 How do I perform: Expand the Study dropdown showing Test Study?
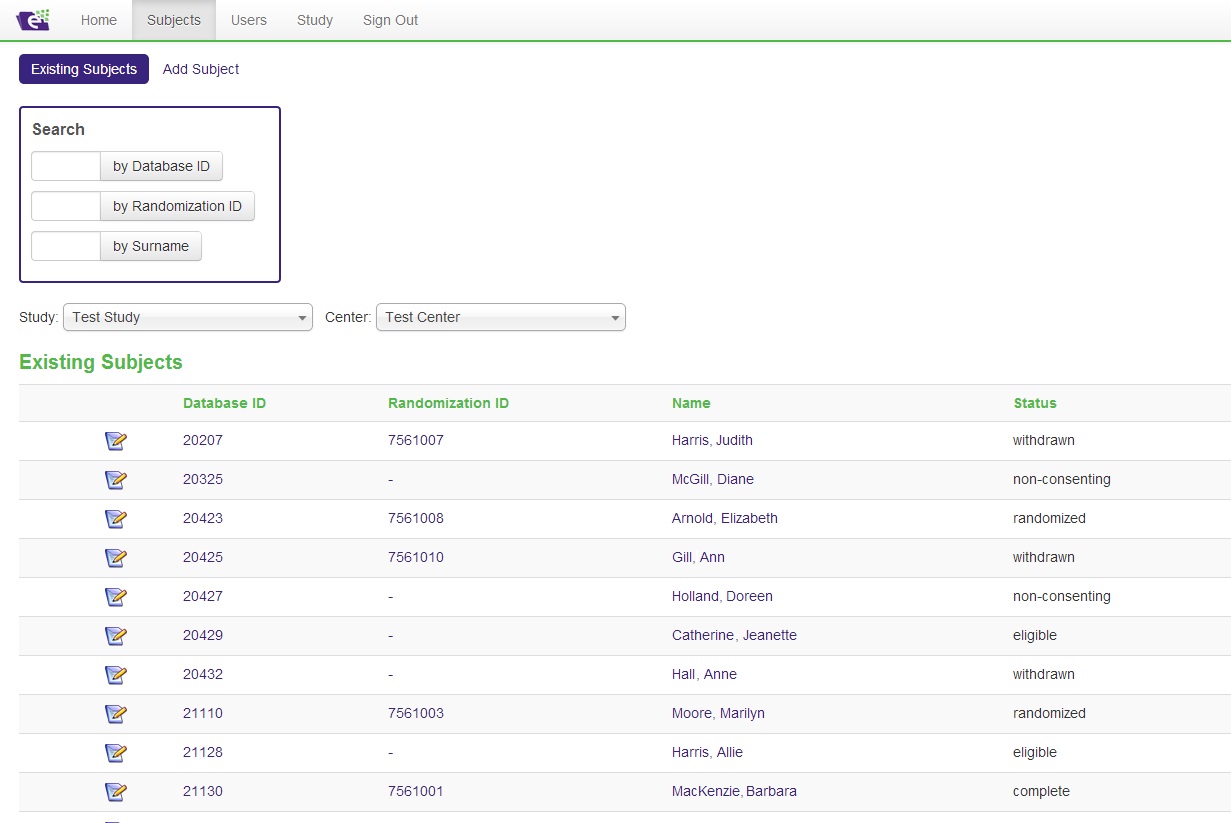[x=188, y=317]
